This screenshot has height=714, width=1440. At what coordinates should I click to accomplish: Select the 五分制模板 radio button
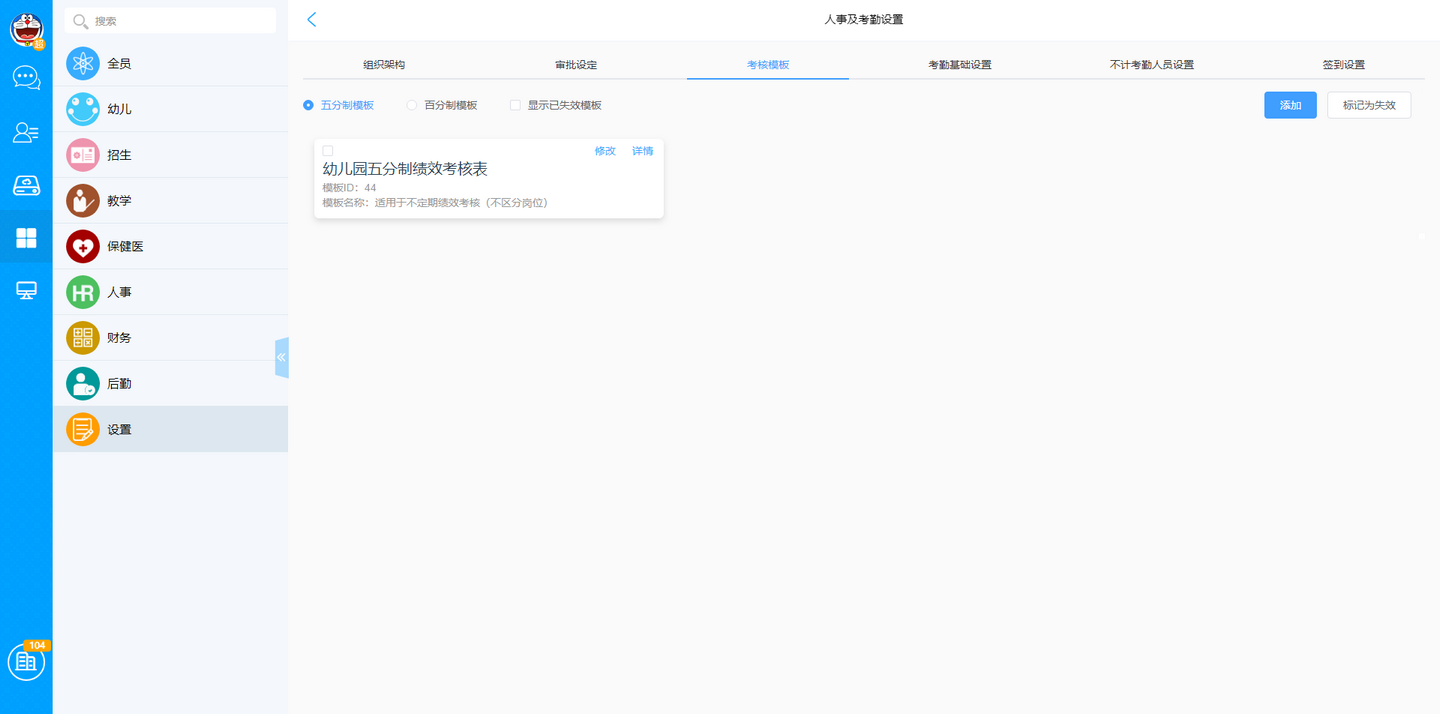[308, 105]
